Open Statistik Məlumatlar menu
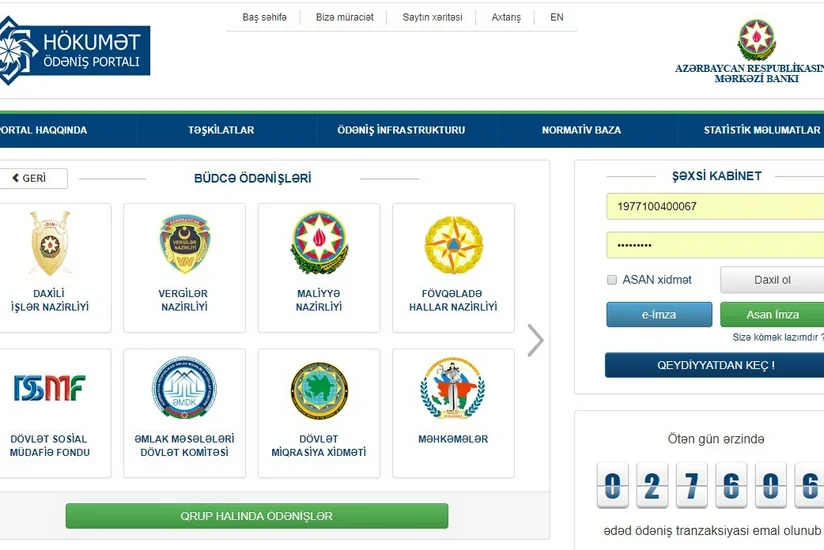The width and height of the screenshot is (824, 550). [x=761, y=130]
